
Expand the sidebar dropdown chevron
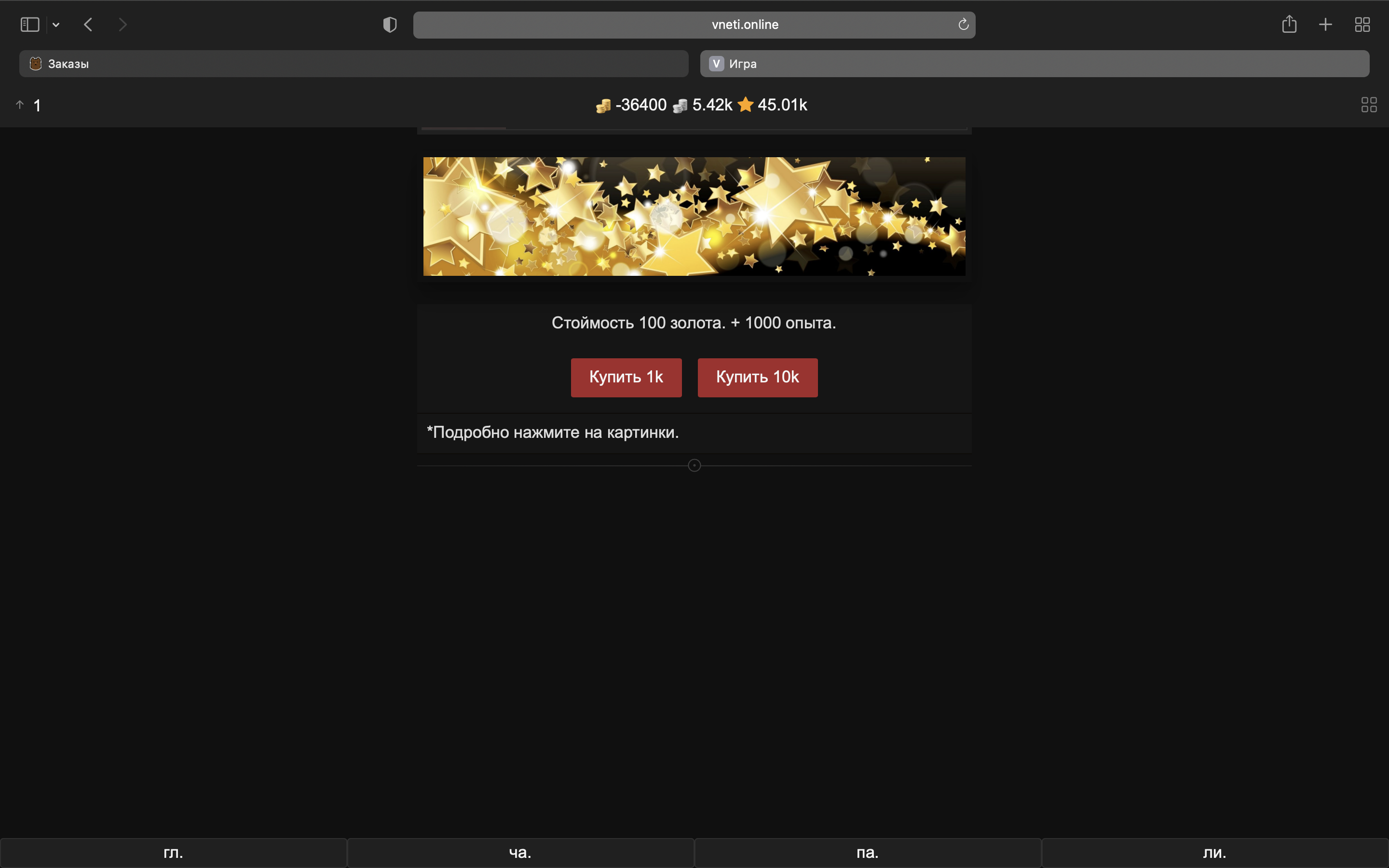tap(55, 25)
